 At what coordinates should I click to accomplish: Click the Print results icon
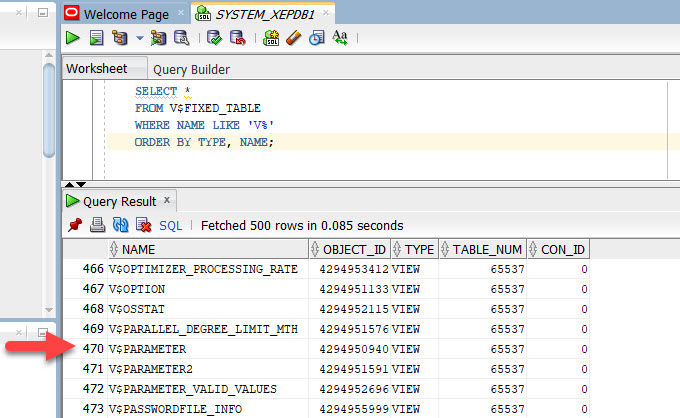point(98,225)
